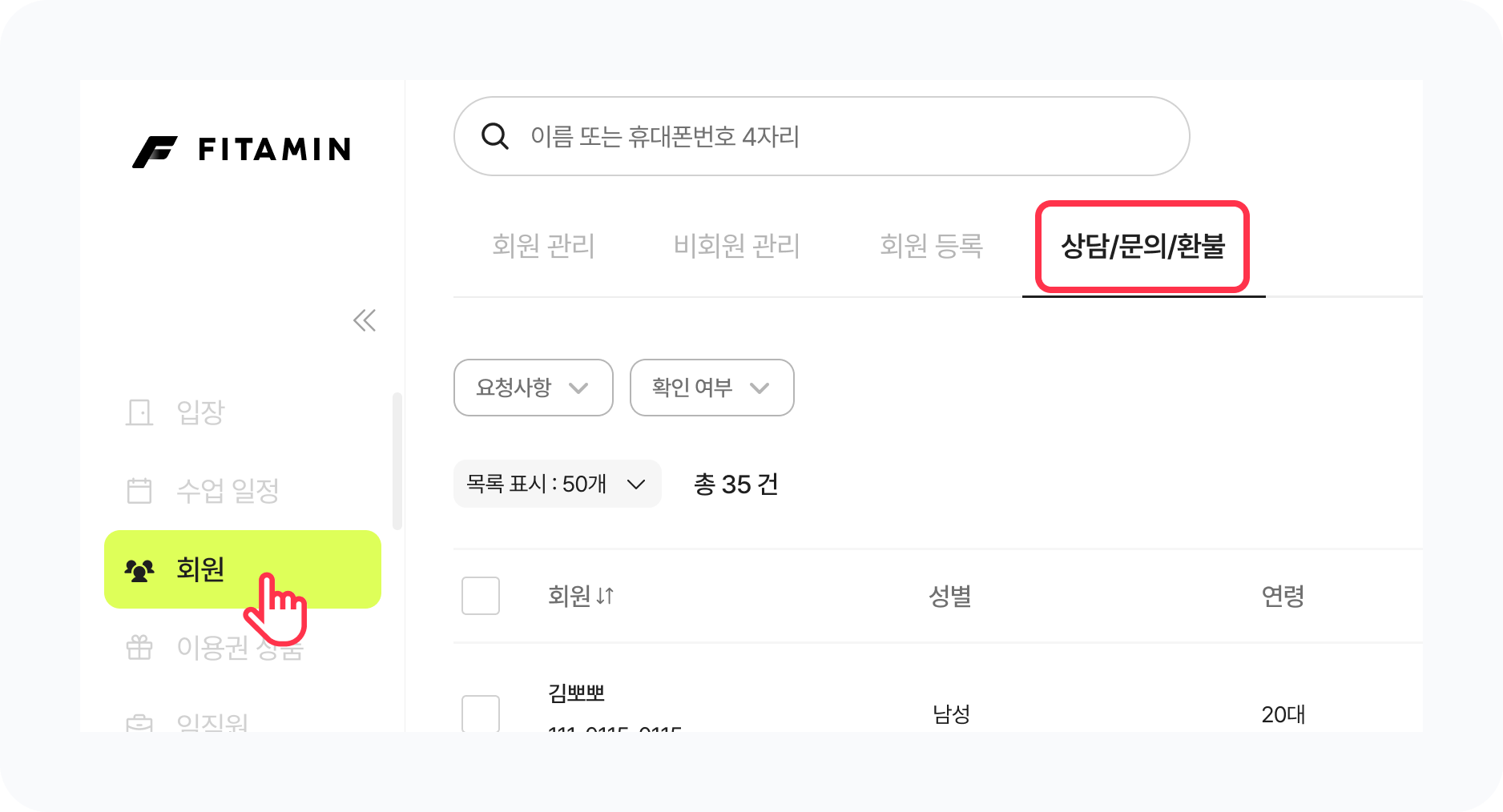Select the 상담/문의/환불 tab
The height and width of the screenshot is (812, 1503).
1142,246
